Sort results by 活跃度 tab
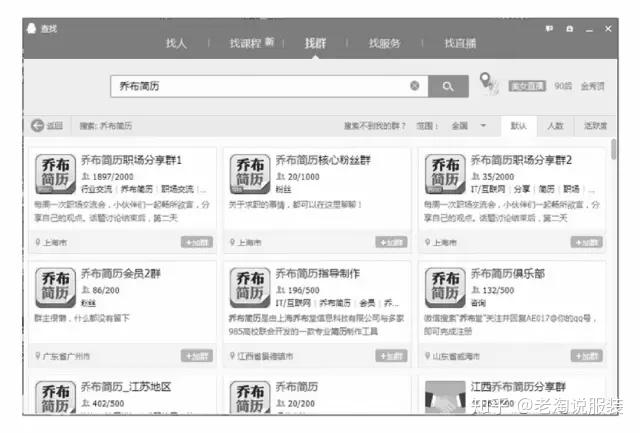This screenshot has height=433, width=640. tap(595, 126)
